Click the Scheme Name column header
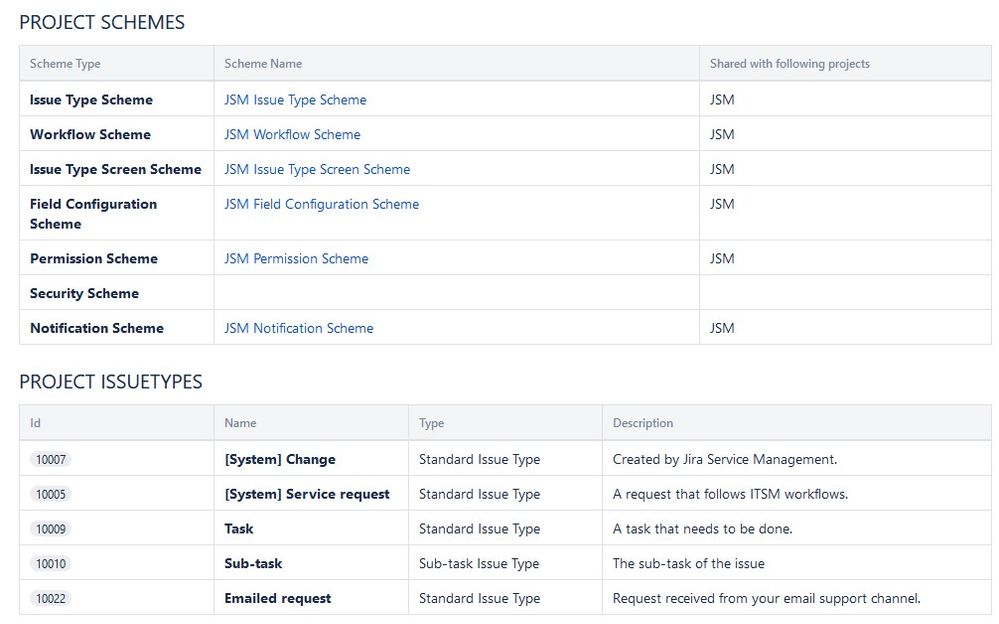The image size is (999, 624). point(263,64)
